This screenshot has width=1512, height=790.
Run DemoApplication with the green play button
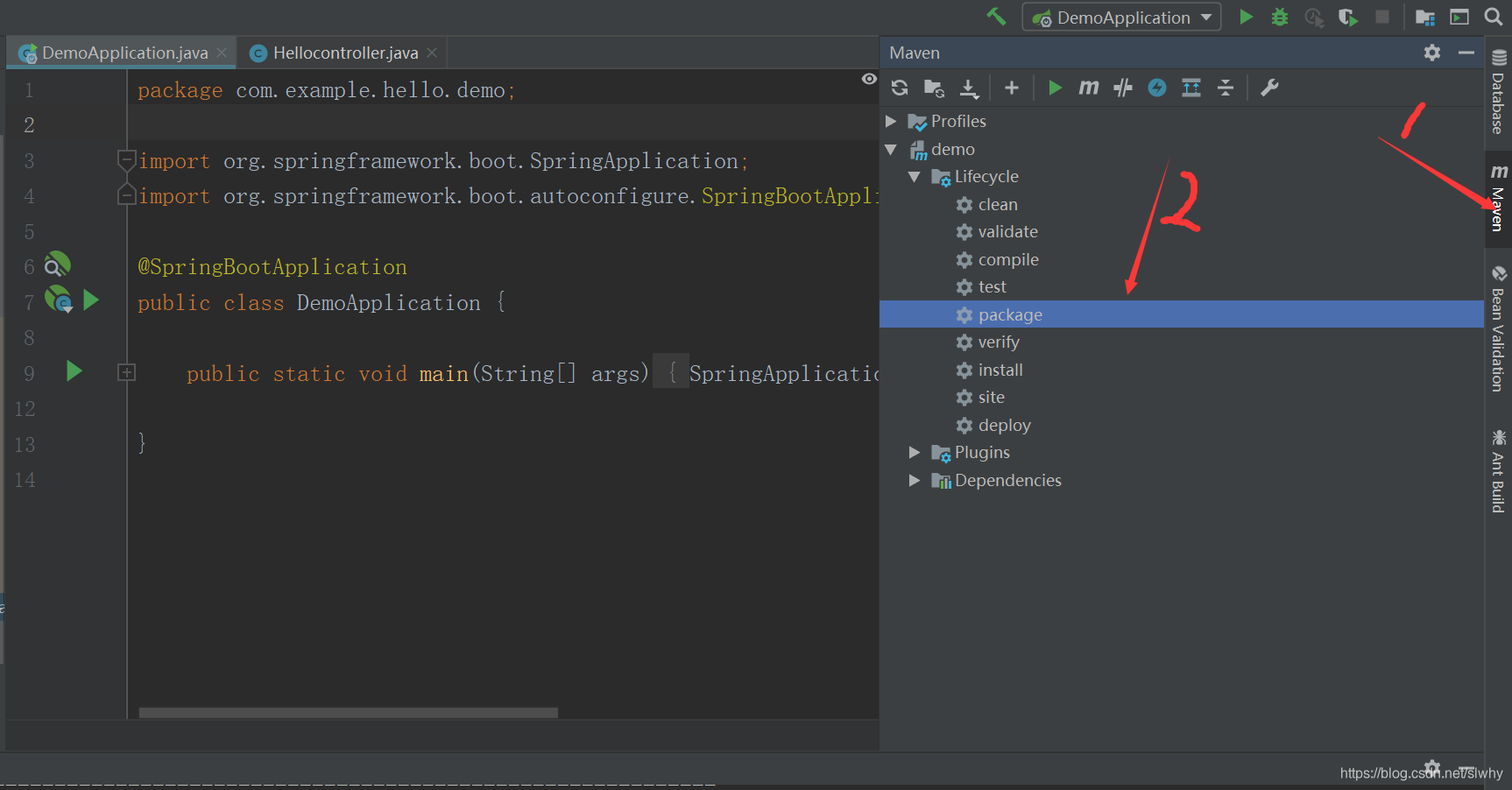pyautogui.click(x=1246, y=17)
